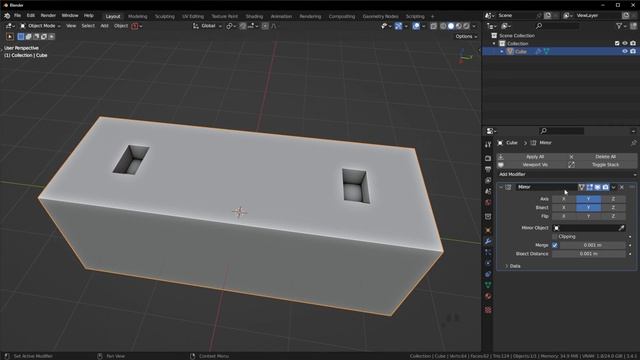Collapse the Mirror modifier panel

(x=501, y=187)
